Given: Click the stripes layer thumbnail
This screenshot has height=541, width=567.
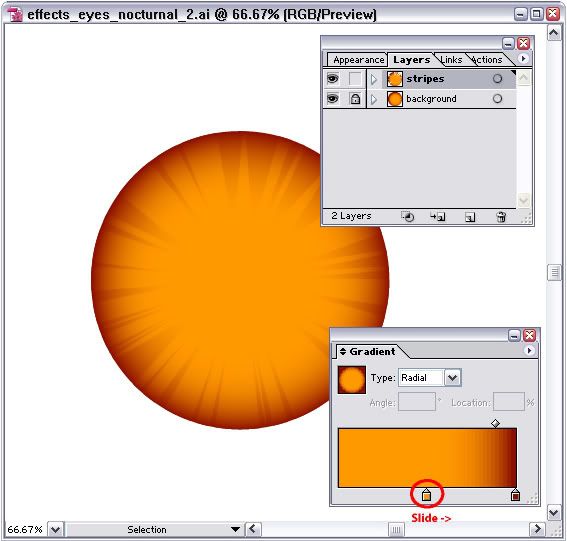Looking at the screenshot, I should (395, 79).
